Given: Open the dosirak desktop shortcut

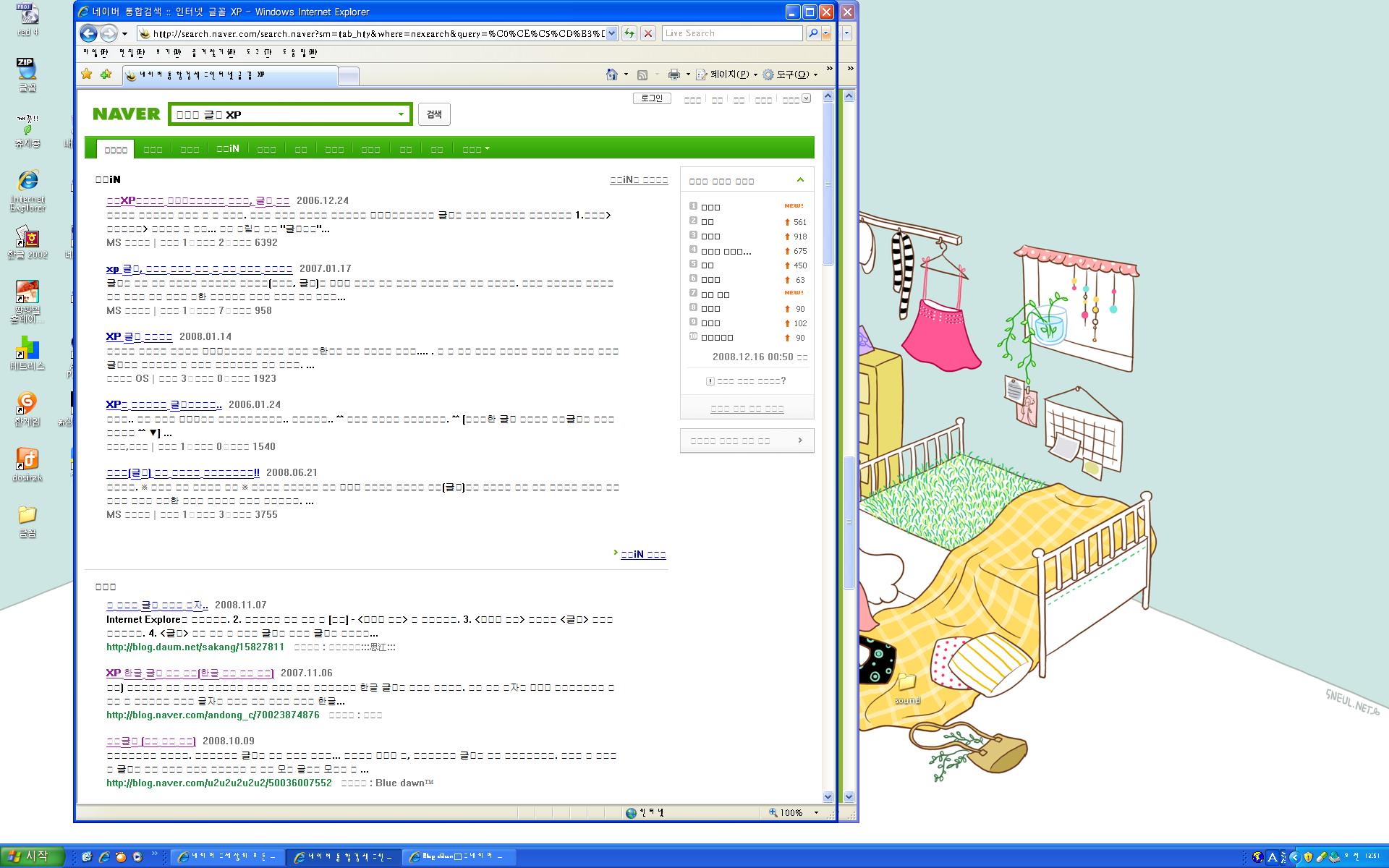Looking at the screenshot, I should 27,464.
